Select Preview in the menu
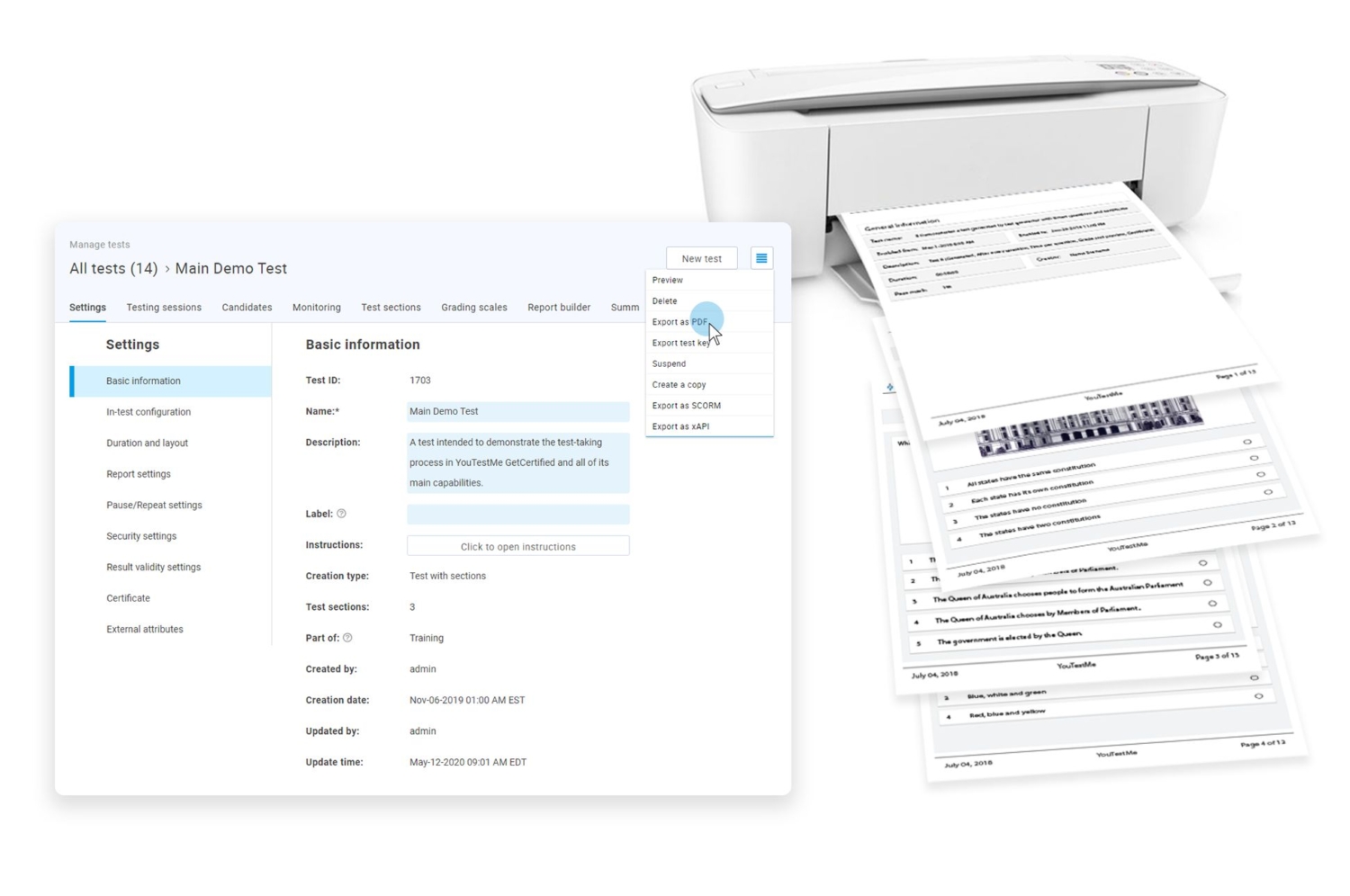 [x=667, y=280]
